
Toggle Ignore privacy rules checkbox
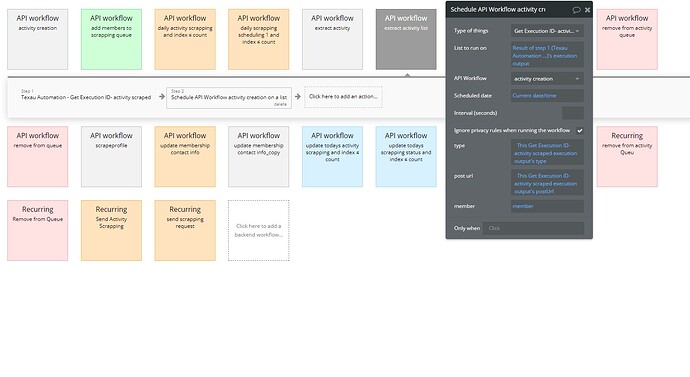[580, 131]
